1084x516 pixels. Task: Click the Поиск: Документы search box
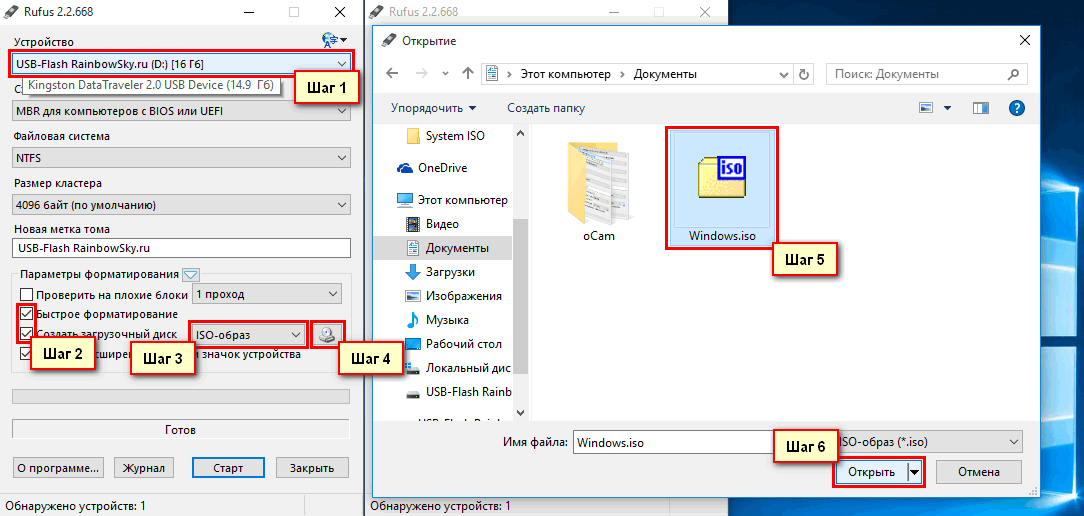(x=926, y=74)
